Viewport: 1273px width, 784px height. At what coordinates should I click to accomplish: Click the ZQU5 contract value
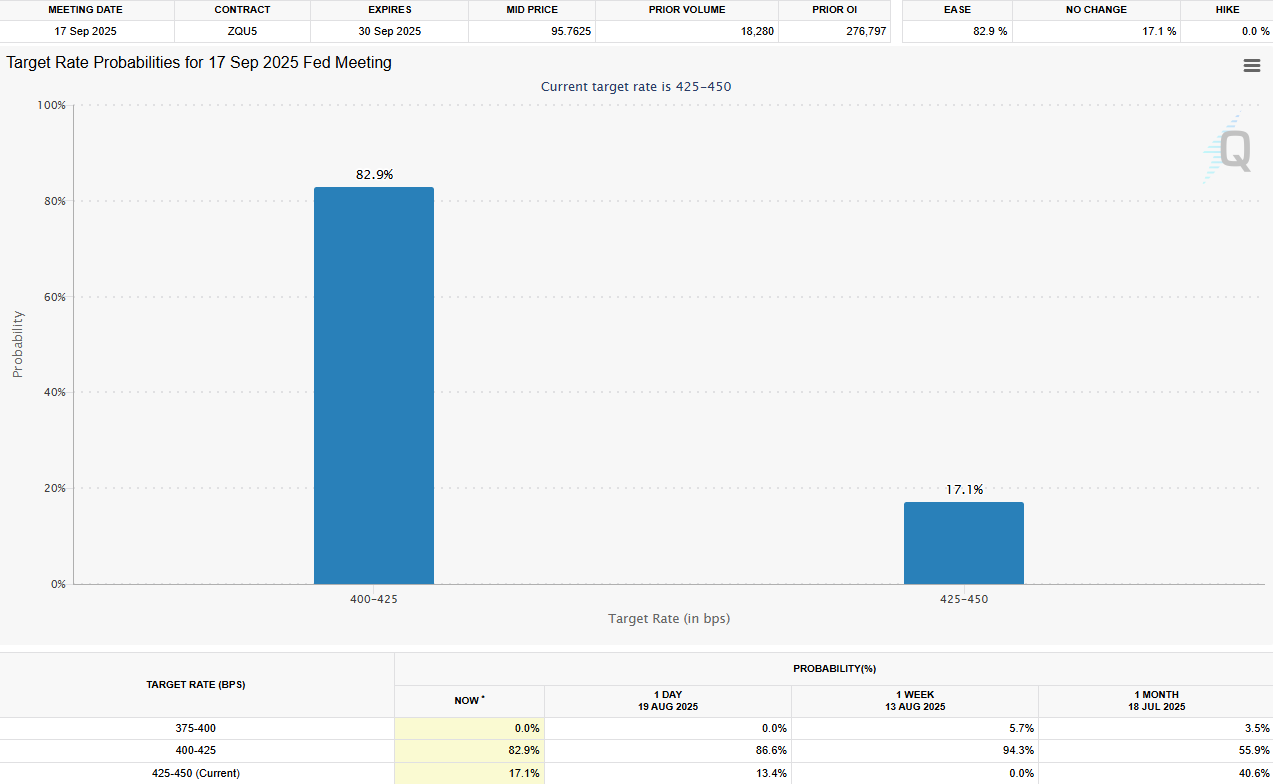pos(242,31)
